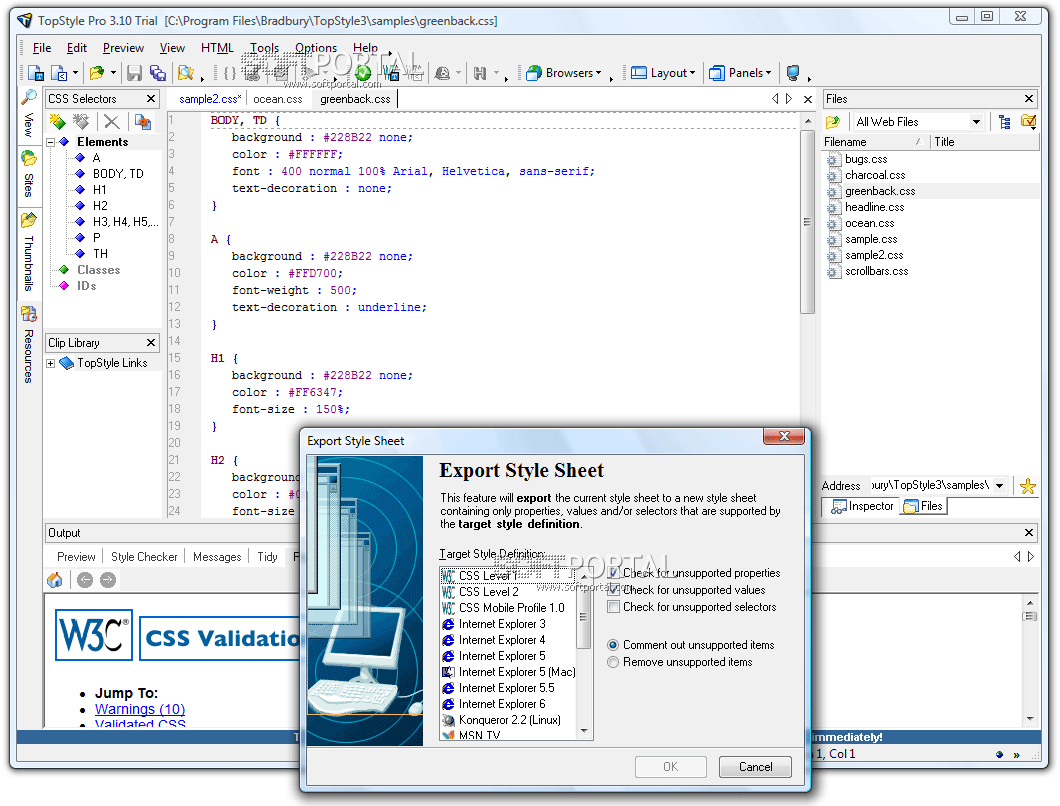Expand the TopStyle Links tree node
This screenshot has height=806, width=1060.
click(x=51, y=363)
